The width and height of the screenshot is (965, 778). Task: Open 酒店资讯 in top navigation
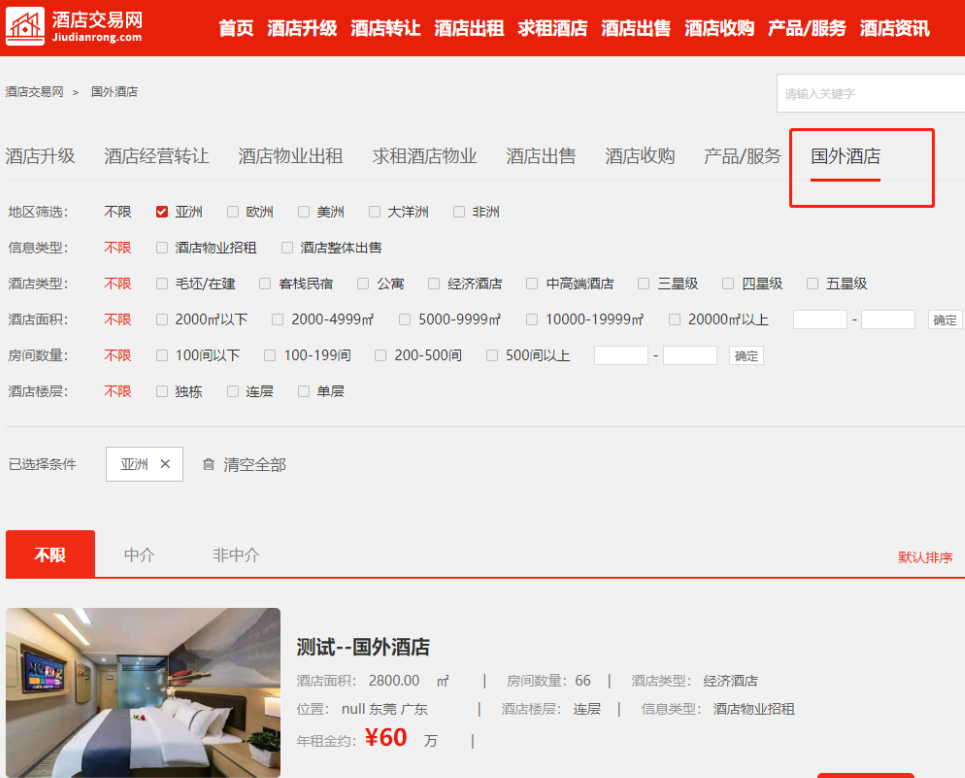tap(895, 28)
